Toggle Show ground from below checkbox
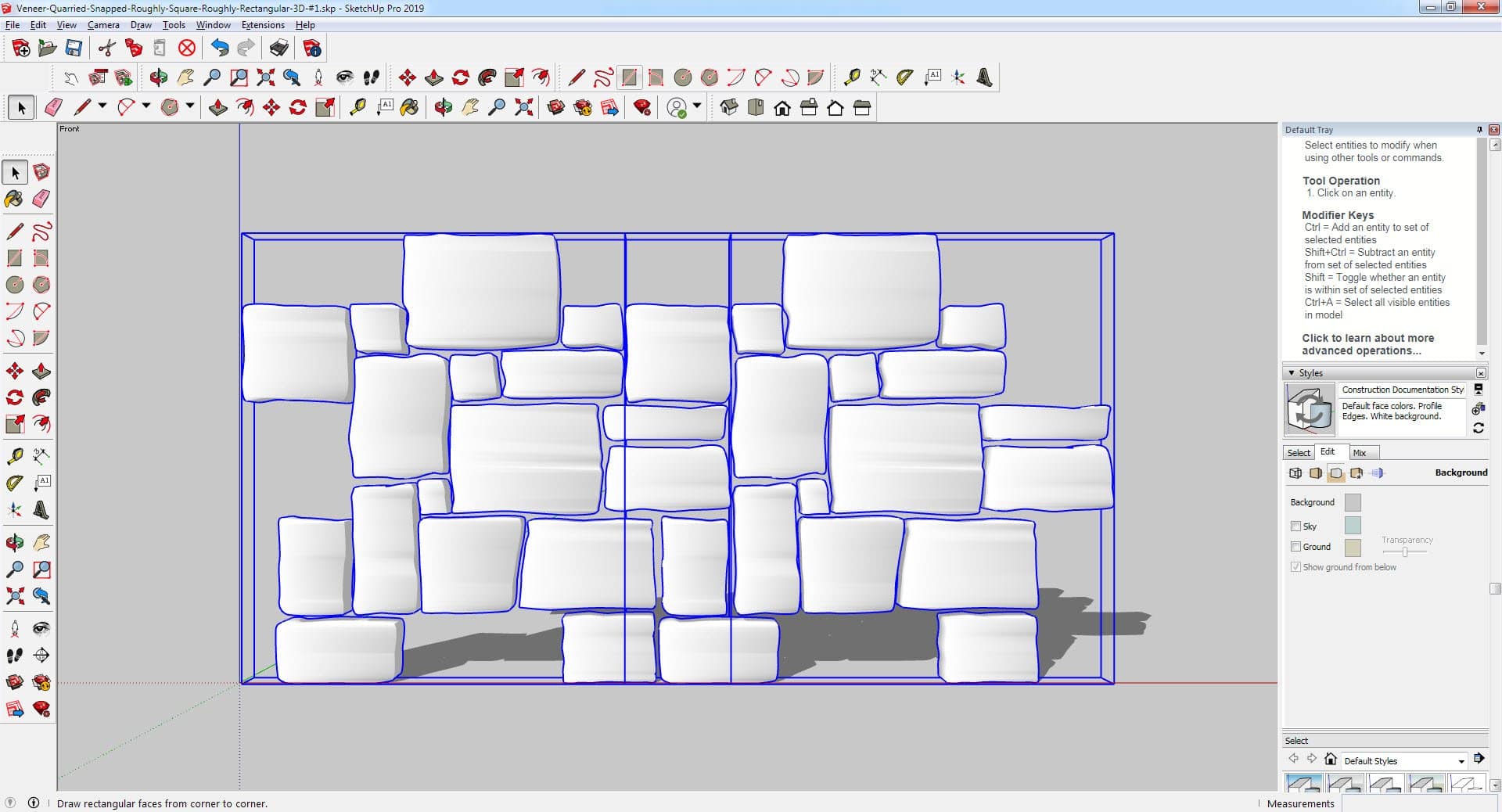This screenshot has height=812, width=1502. (x=1295, y=567)
